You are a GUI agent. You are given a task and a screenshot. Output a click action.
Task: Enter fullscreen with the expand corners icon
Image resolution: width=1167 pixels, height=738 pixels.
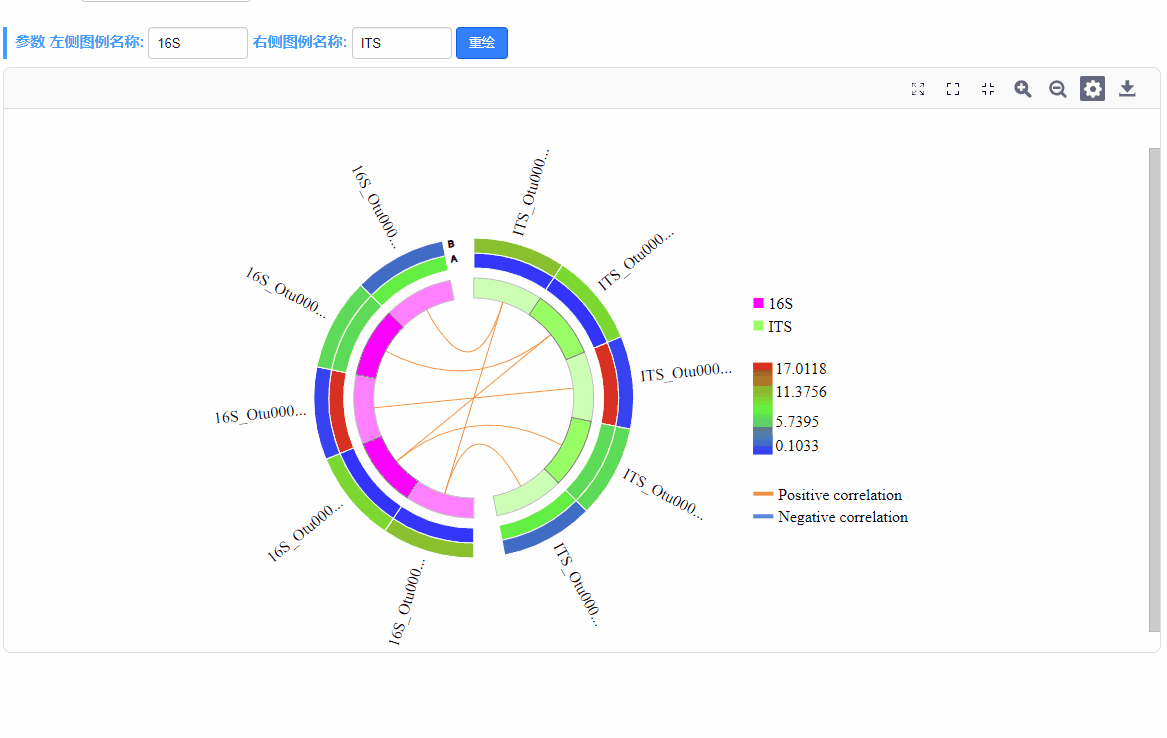pos(953,89)
